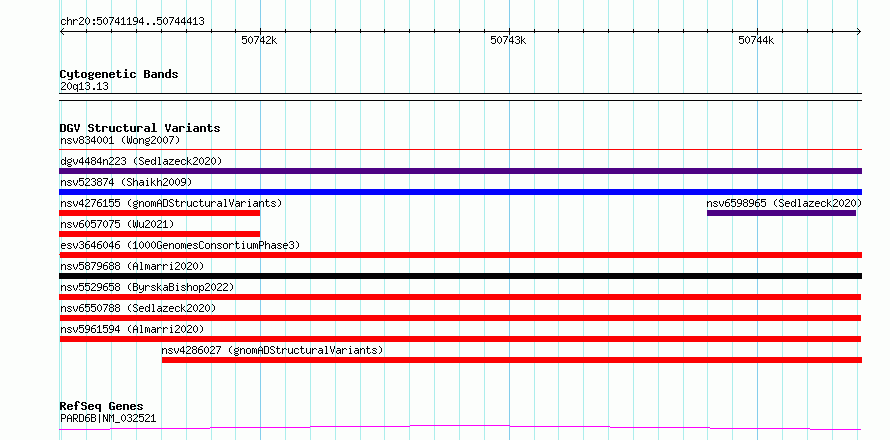Click the 50744k ruler tick label
This screenshot has width=890, height=440.
(756, 40)
